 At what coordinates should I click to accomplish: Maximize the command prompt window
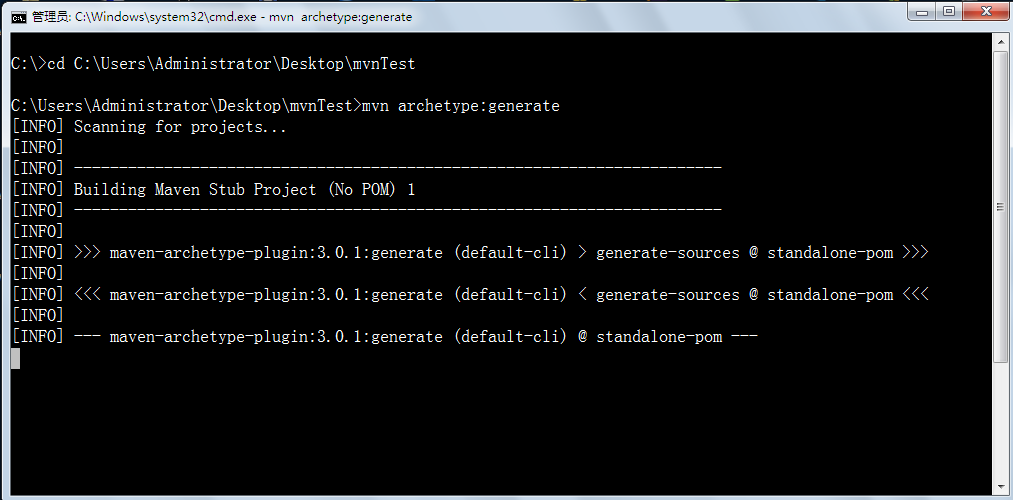(x=948, y=12)
